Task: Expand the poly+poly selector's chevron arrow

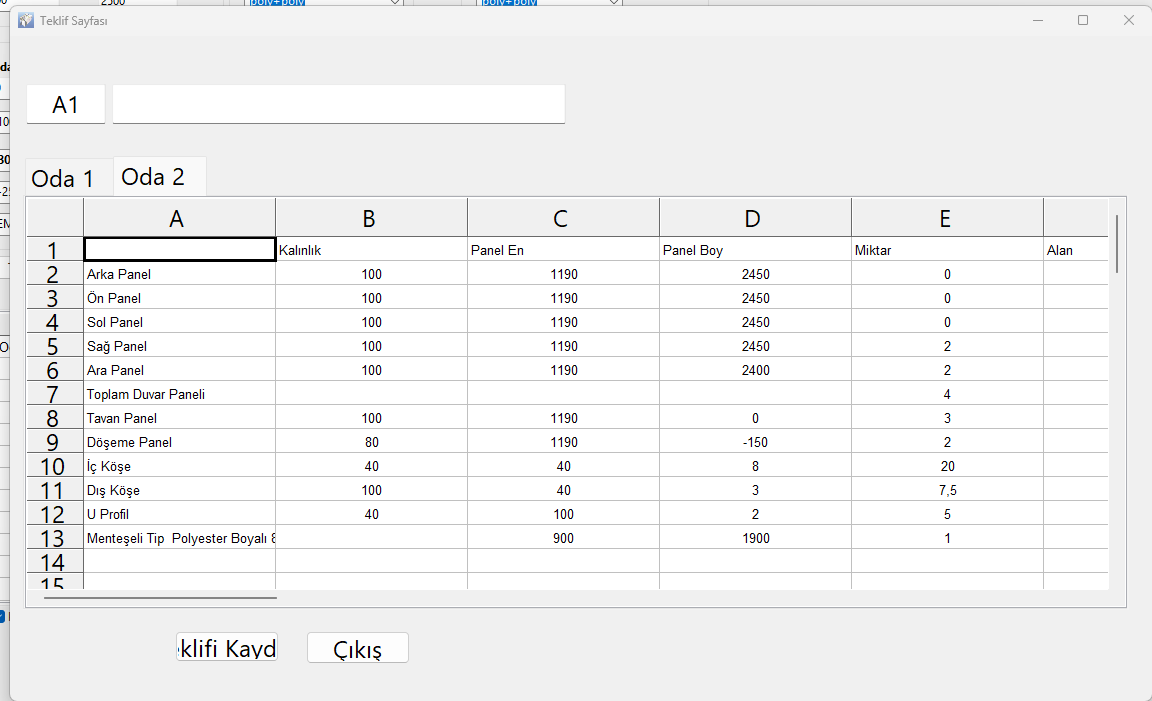Action: [x=396, y=3]
